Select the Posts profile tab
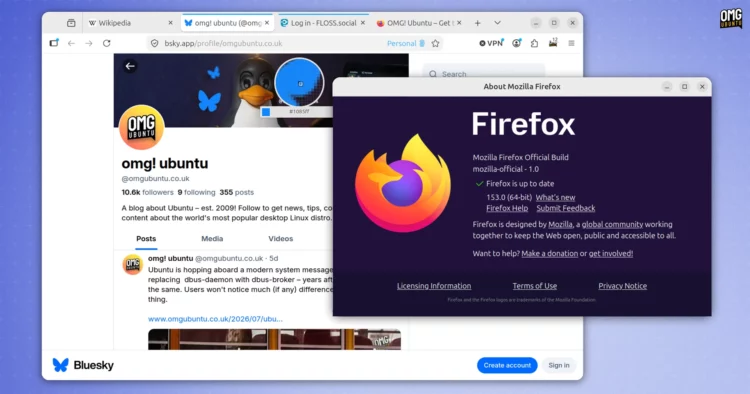The height and width of the screenshot is (394, 750). pos(146,239)
